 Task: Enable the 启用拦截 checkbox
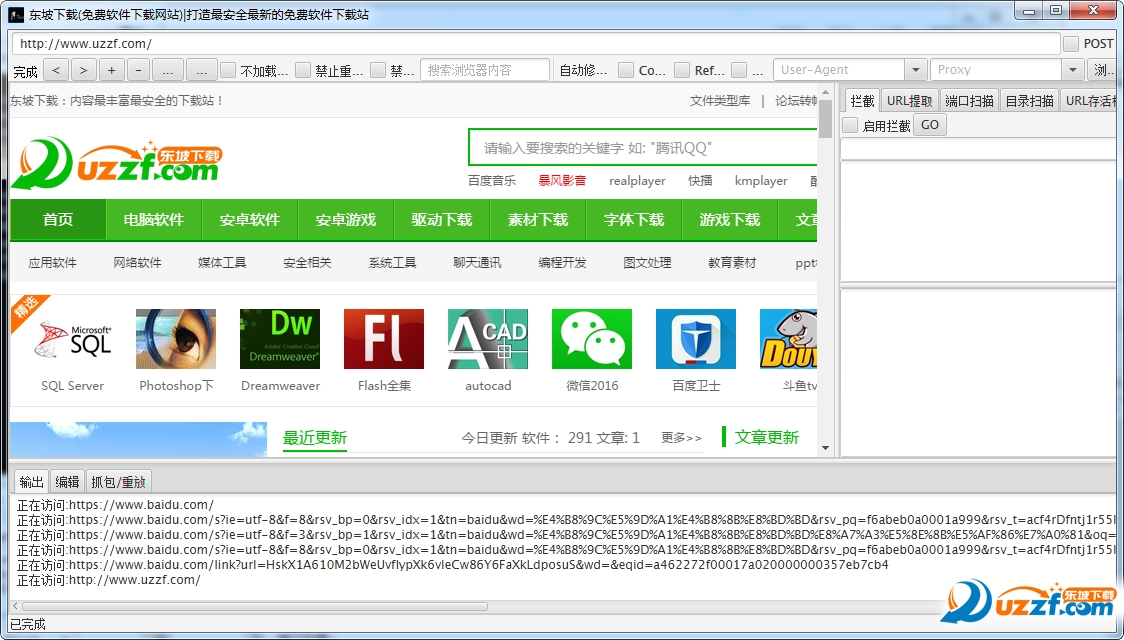click(x=850, y=125)
